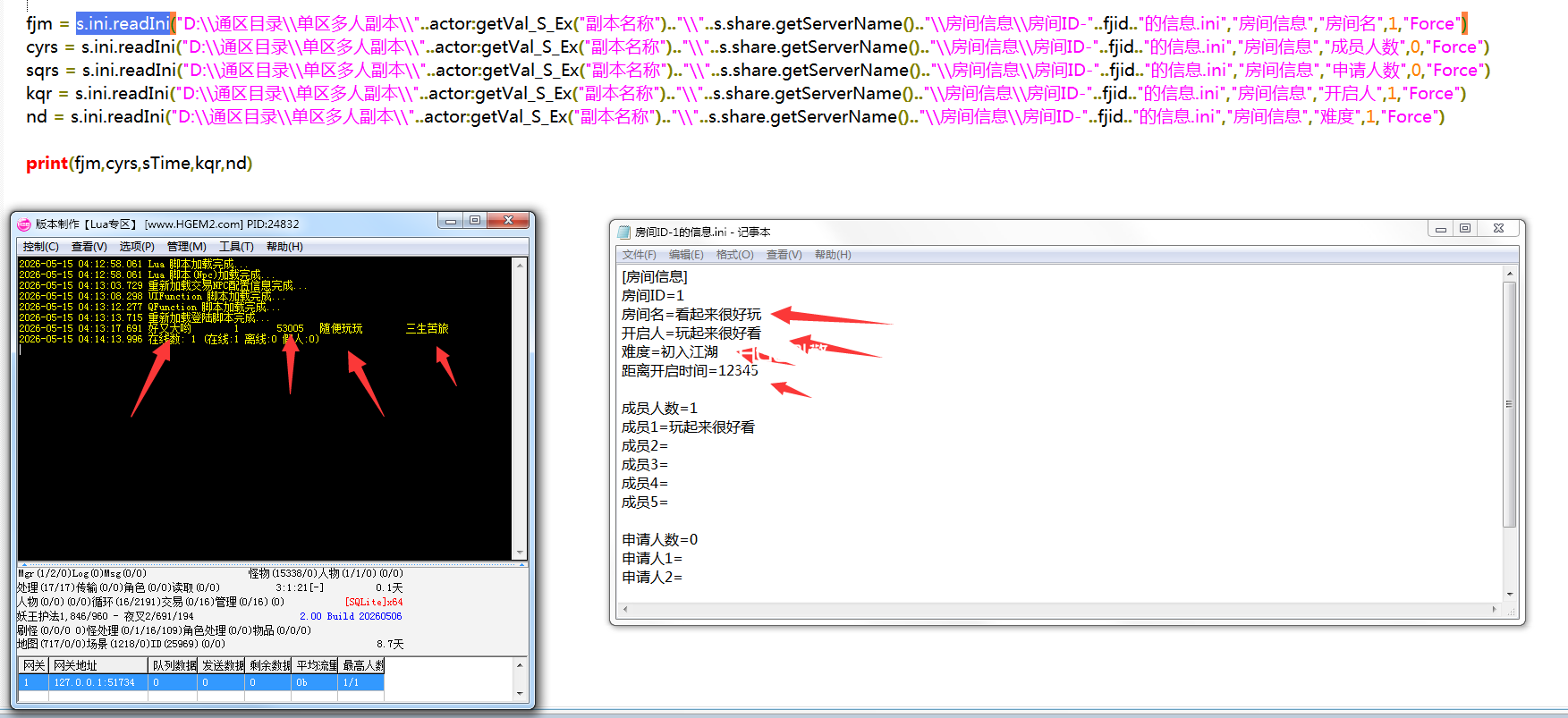Click 队列数据 column header

pyautogui.click(x=173, y=665)
